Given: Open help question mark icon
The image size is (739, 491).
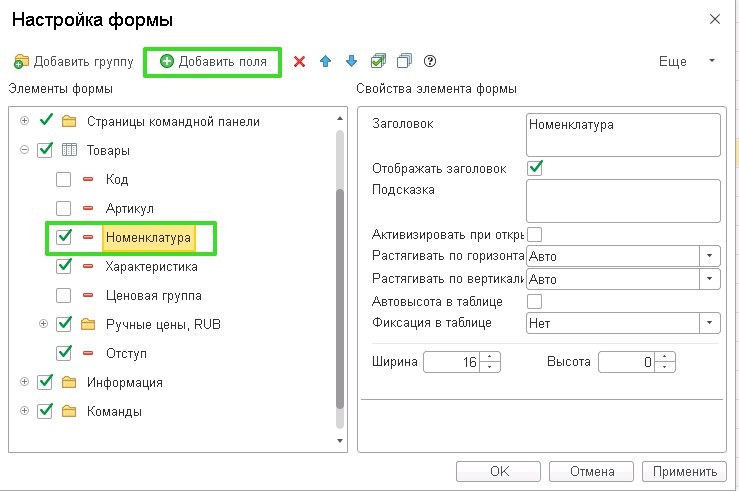Looking at the screenshot, I should 430,61.
